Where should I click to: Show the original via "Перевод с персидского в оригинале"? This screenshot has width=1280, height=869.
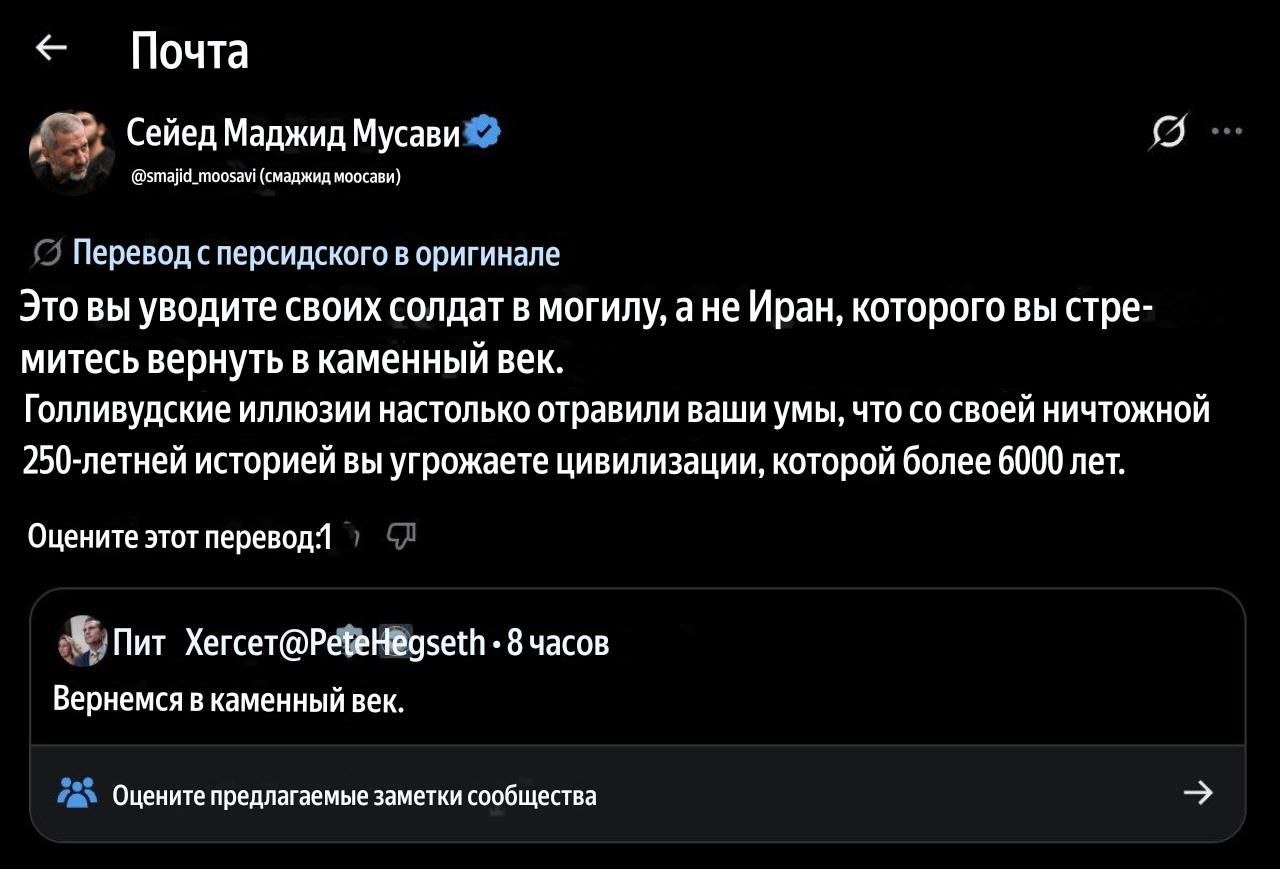(316, 254)
